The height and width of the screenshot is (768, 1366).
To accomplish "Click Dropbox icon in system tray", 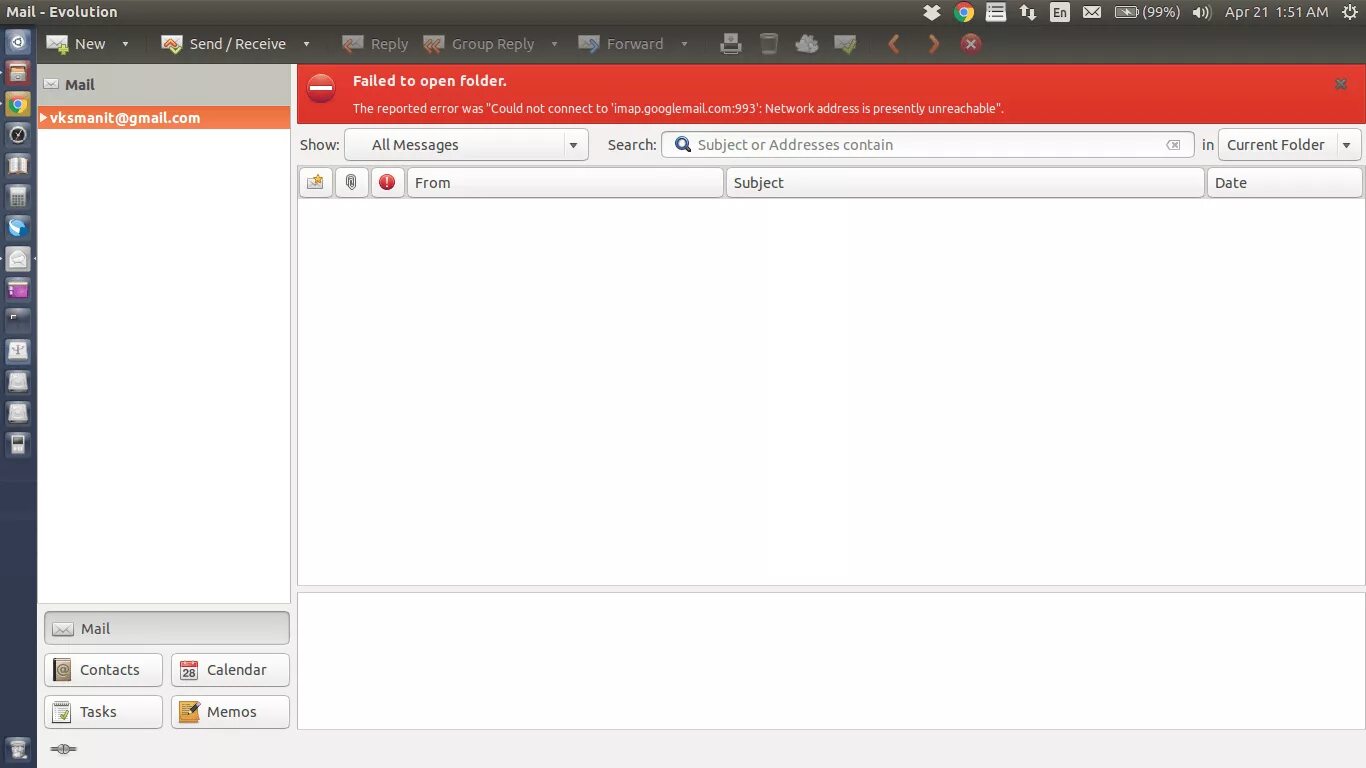I will [932, 12].
